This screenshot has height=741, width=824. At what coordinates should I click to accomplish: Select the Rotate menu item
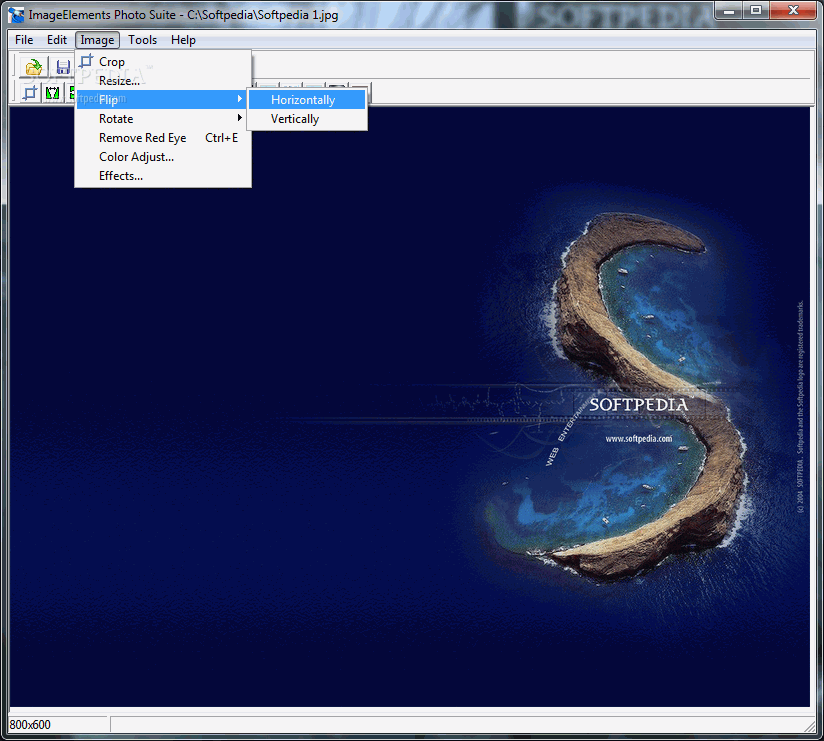(163, 119)
